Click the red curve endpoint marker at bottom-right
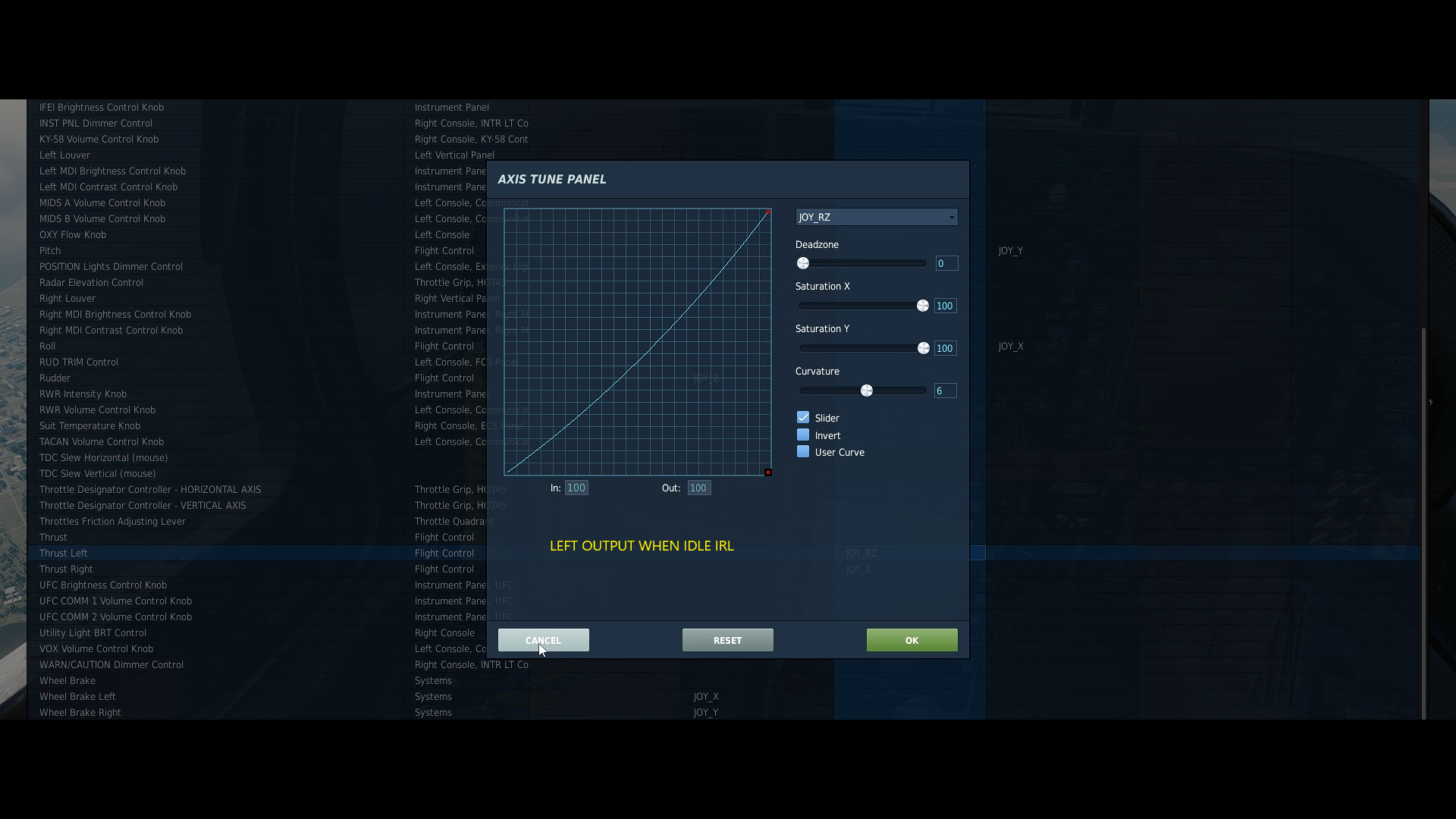Viewport: 1456px width, 819px height. [768, 472]
